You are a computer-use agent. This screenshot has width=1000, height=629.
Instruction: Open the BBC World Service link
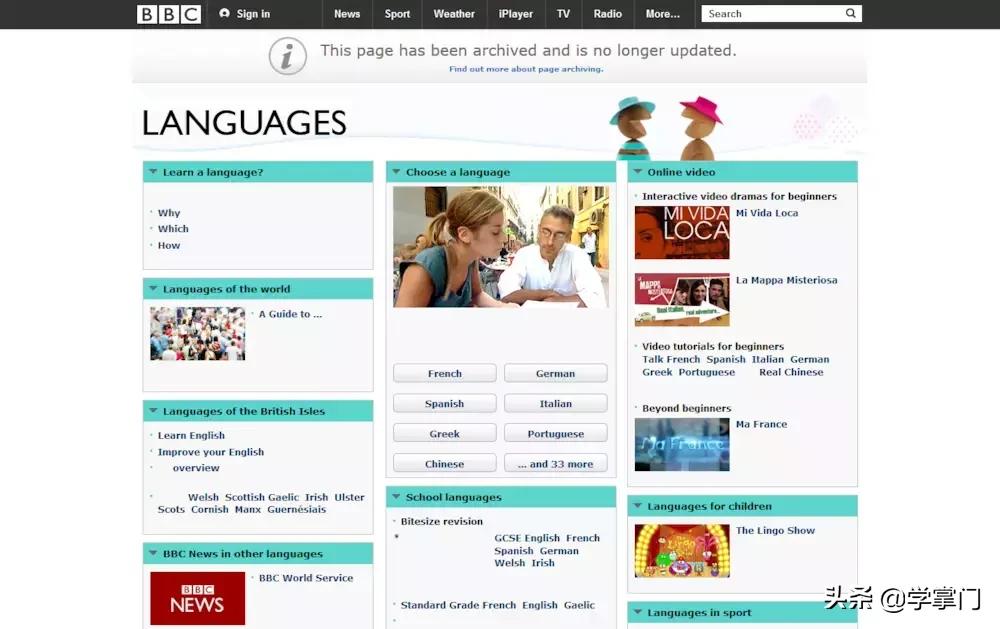click(305, 577)
